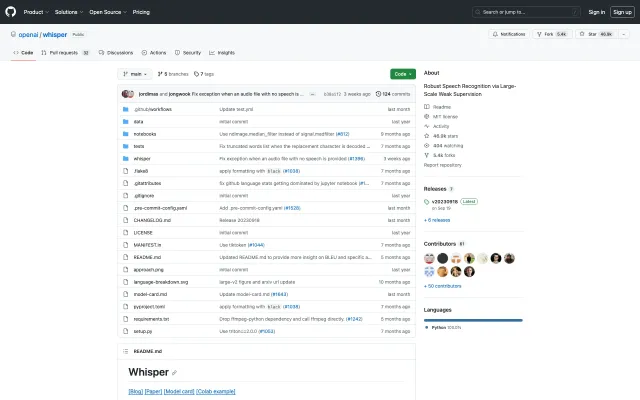The width and height of the screenshot is (640, 400).
Task: Switch to the Pull requests tab
Action: (x=69, y=52)
